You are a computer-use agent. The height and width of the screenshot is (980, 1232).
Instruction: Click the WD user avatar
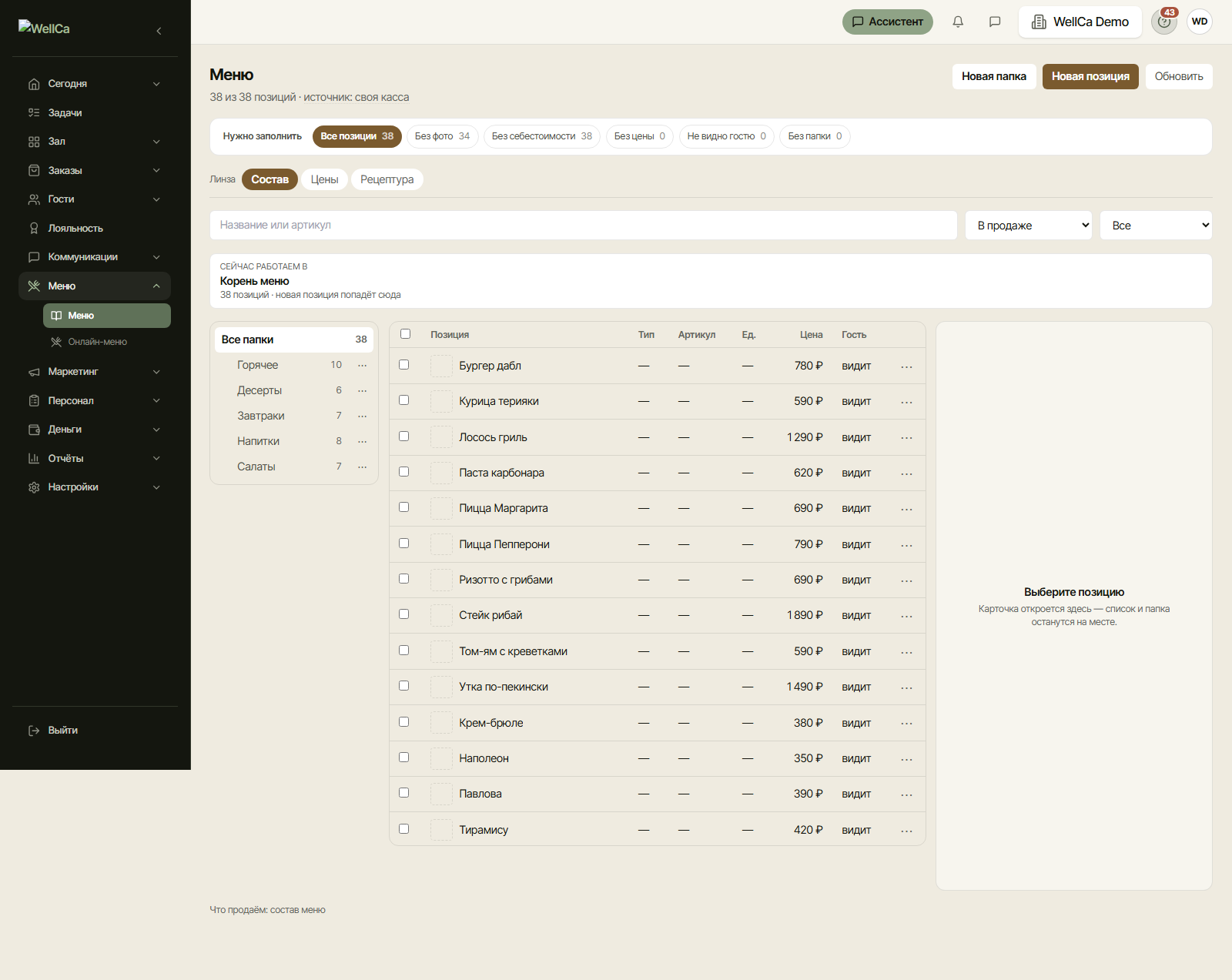point(1200,22)
